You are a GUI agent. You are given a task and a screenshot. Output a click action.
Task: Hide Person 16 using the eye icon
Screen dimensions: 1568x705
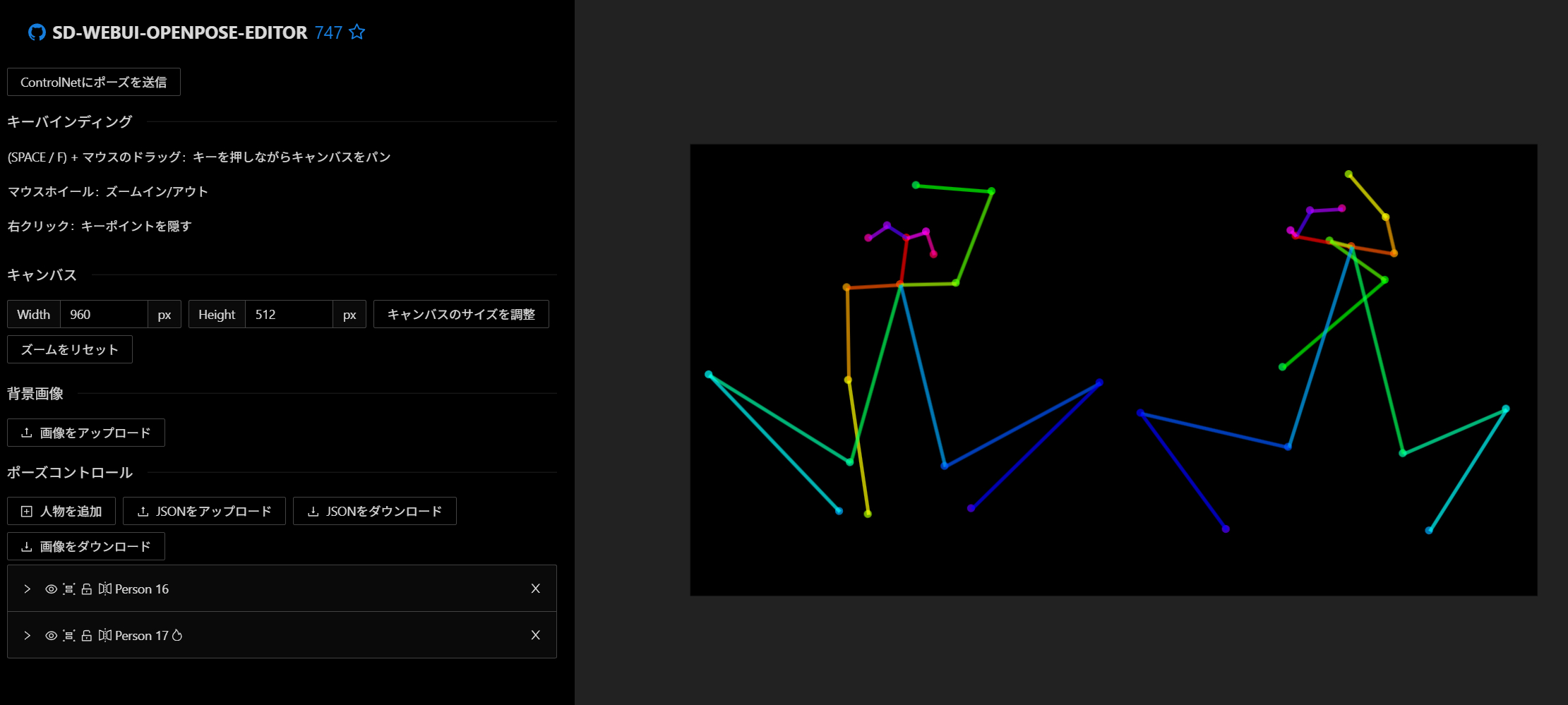tap(51, 589)
